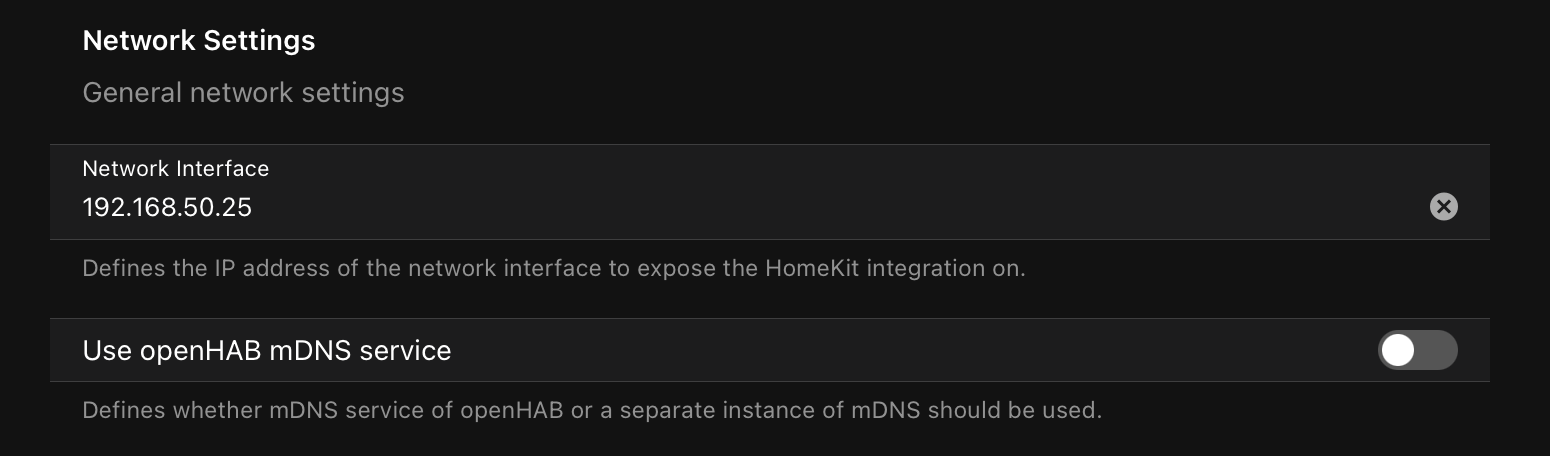Place cursor right after the 192.168.50.25 text
1550x456 pixels.
[x=254, y=207]
